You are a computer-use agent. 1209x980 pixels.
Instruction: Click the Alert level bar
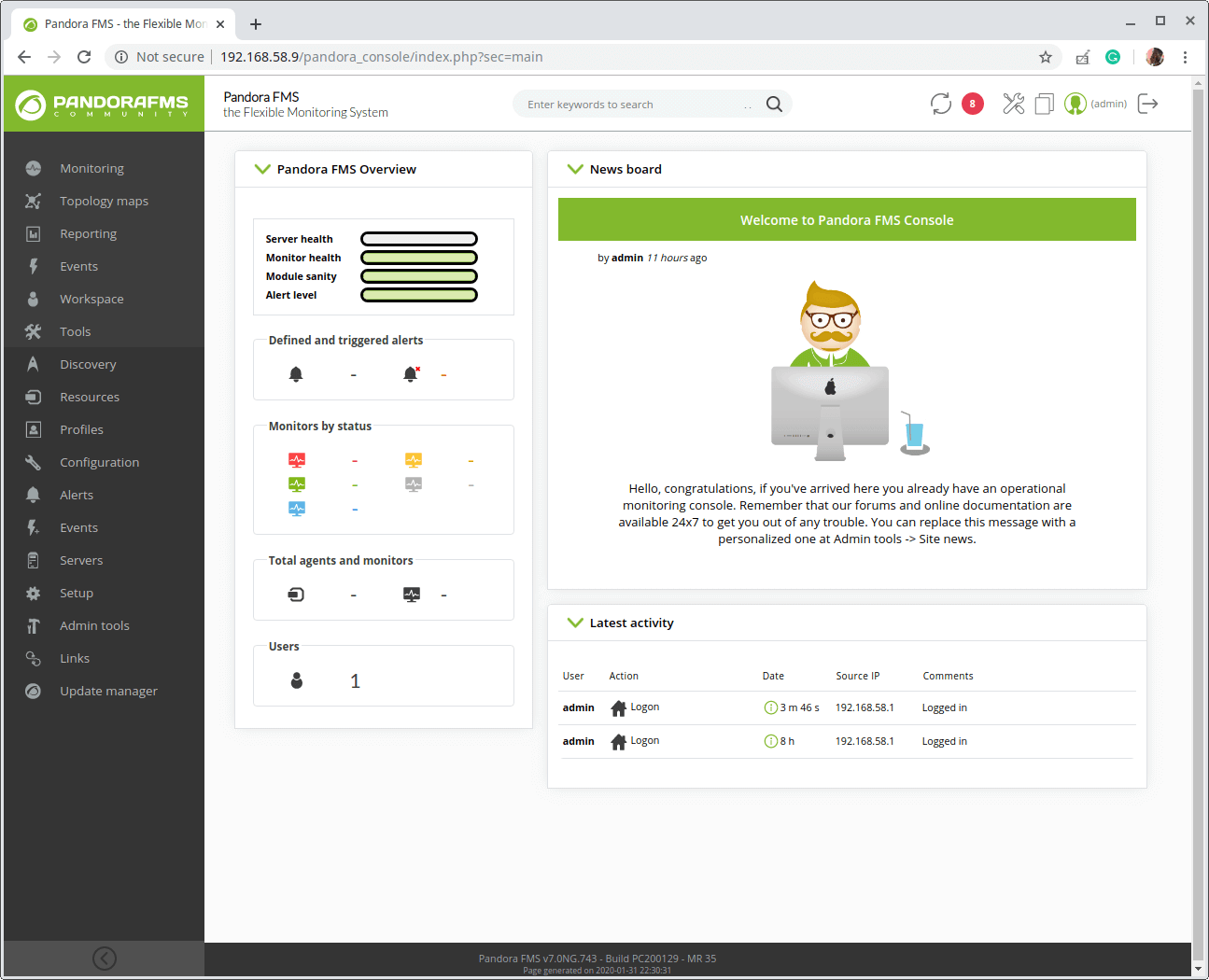click(x=419, y=295)
